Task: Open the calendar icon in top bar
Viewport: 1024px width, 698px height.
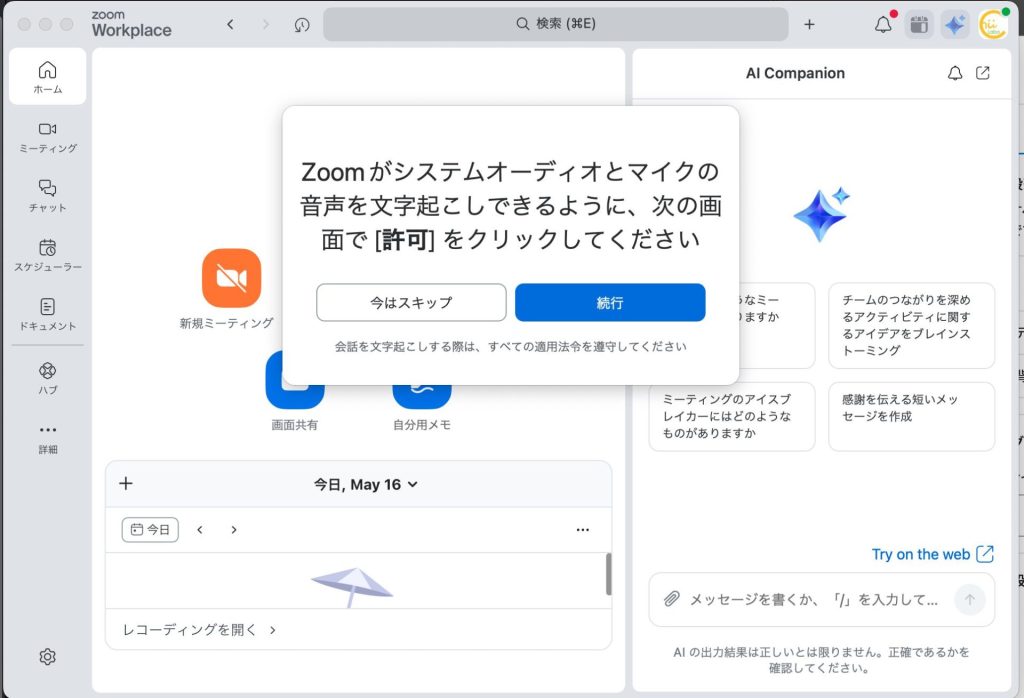Action: tap(919, 25)
